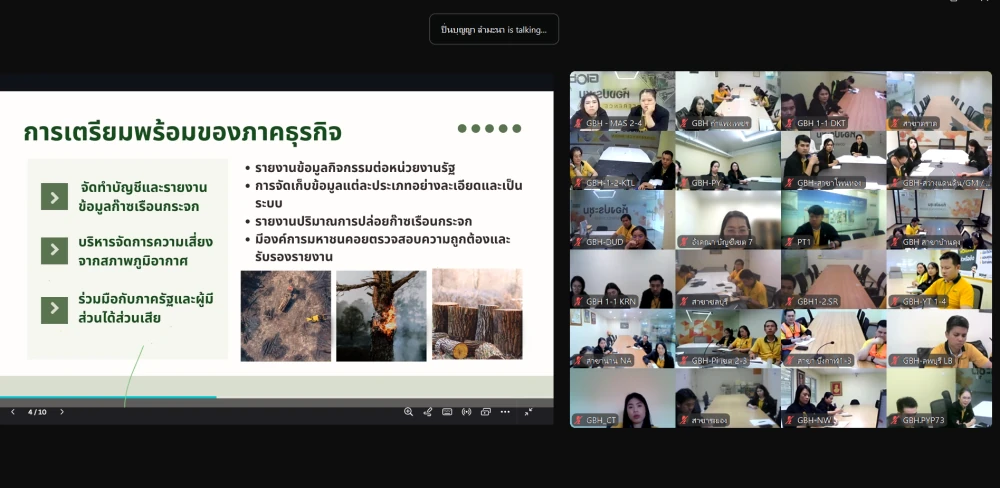Click the green chevron beside 'ร่วมมือกับภาครัฐ'
This screenshot has width=1000, height=488.
point(54,310)
